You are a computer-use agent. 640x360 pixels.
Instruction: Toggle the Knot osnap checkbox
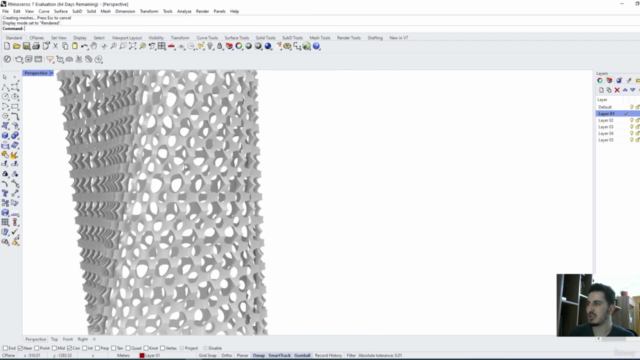146,348
